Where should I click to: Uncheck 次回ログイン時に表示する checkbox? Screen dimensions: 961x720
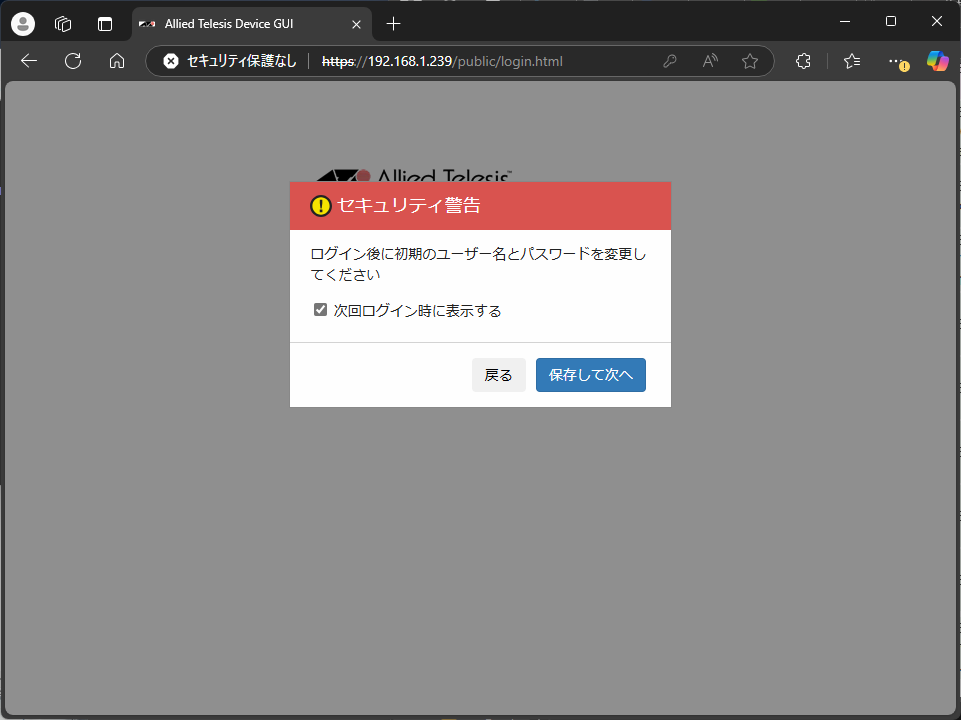(x=321, y=310)
